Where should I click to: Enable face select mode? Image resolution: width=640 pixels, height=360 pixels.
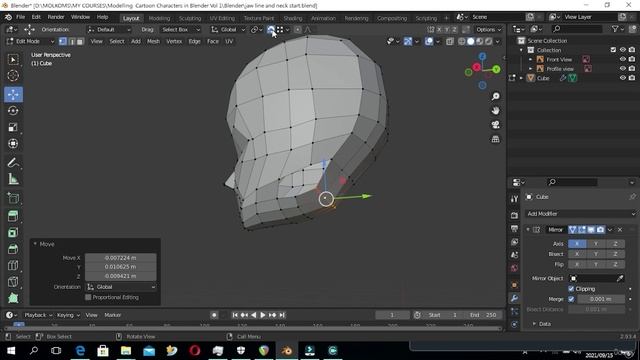80,41
